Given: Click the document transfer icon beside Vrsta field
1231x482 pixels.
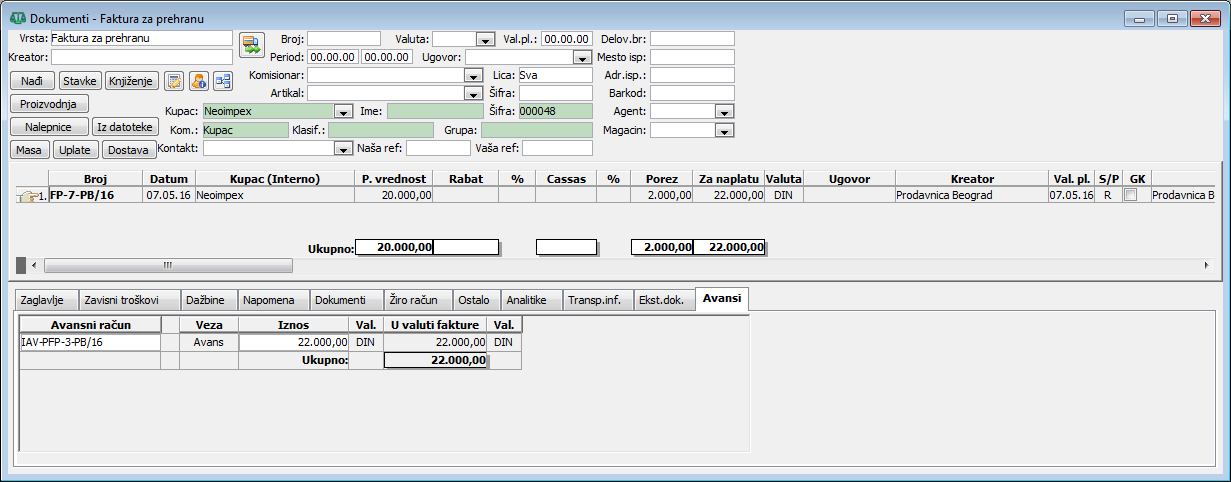Looking at the screenshot, I should (250, 46).
